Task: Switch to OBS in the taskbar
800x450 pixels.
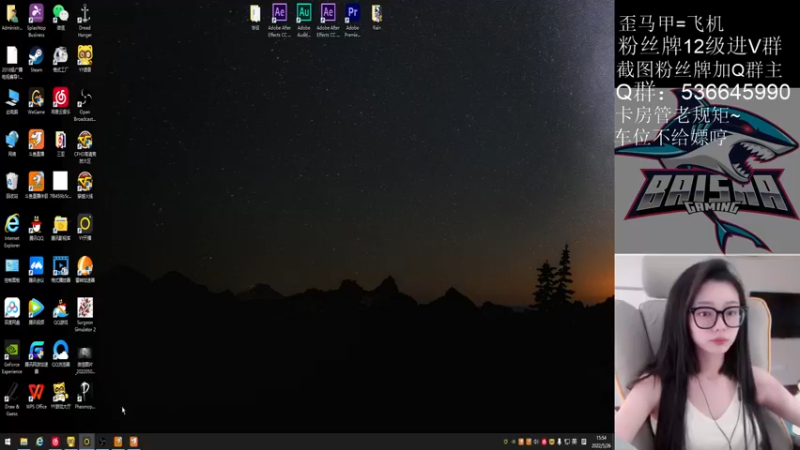Action: 102,442
